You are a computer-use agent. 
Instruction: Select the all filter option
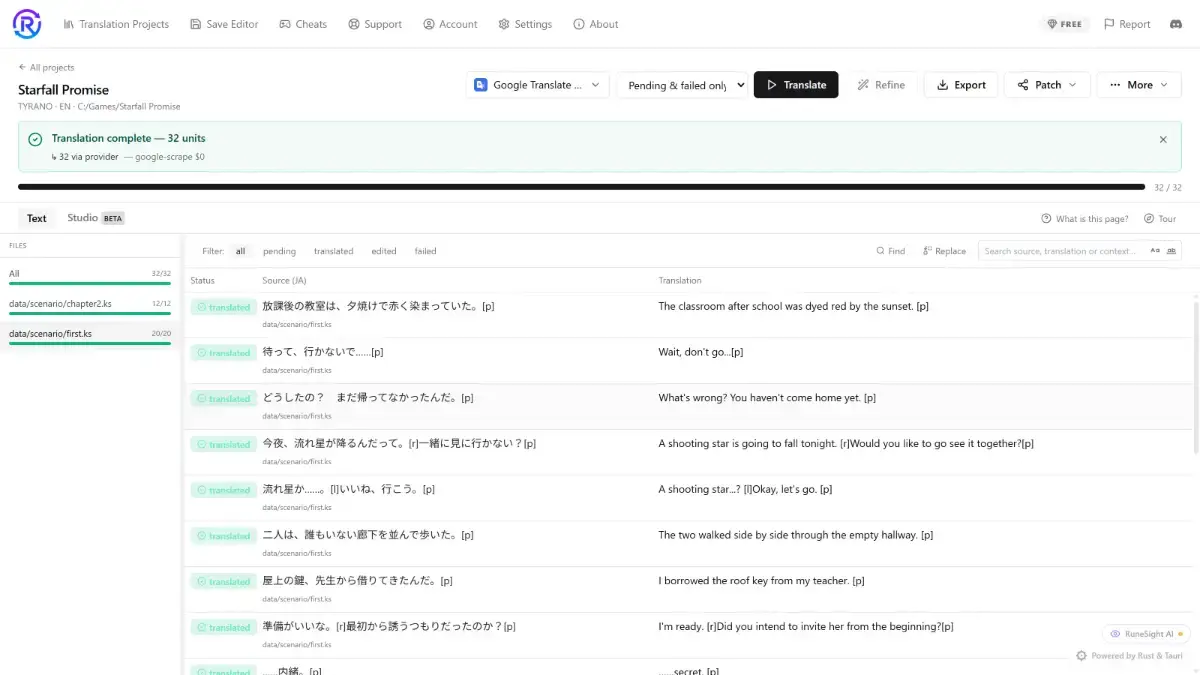click(x=241, y=251)
